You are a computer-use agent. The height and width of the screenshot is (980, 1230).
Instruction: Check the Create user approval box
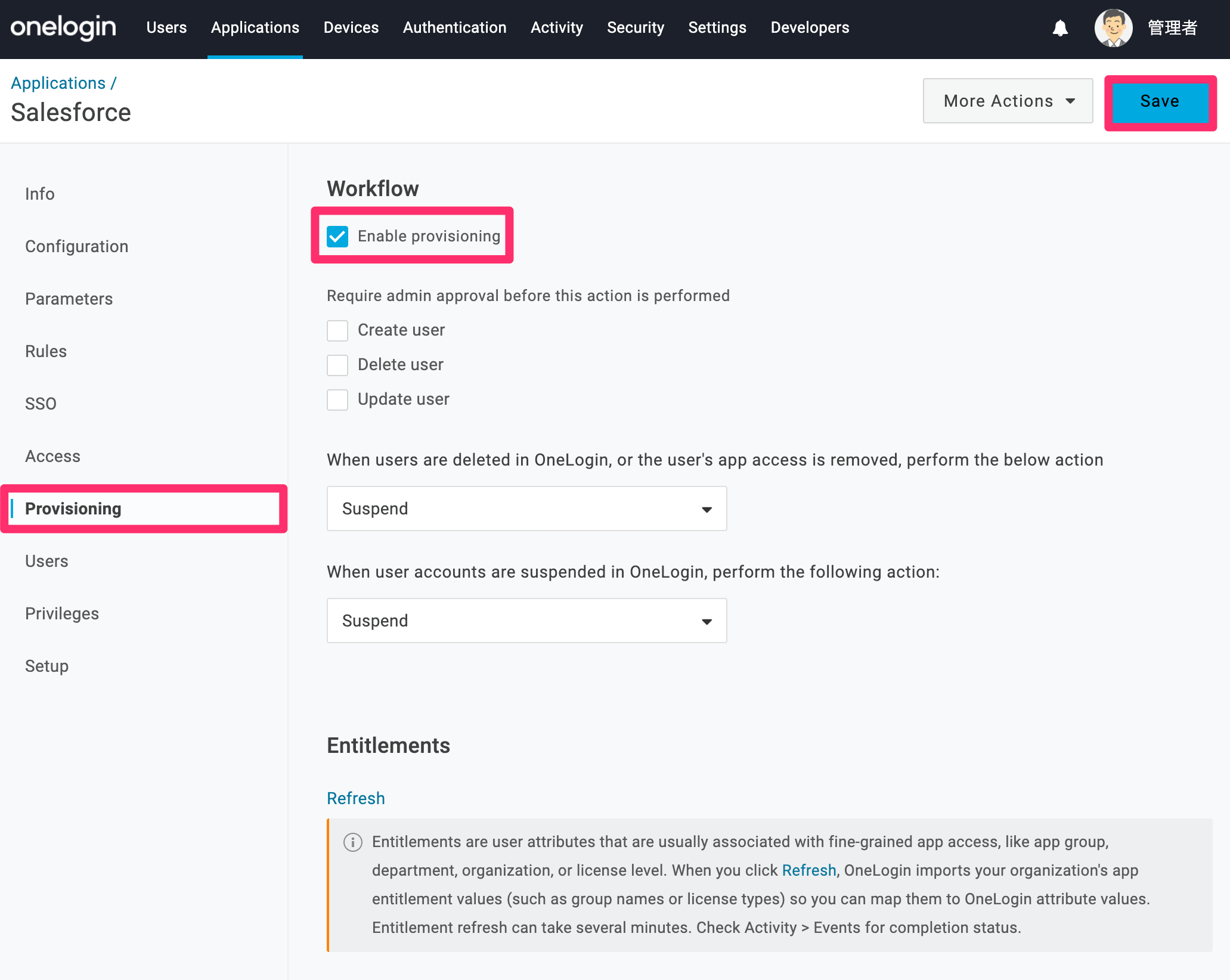337,330
